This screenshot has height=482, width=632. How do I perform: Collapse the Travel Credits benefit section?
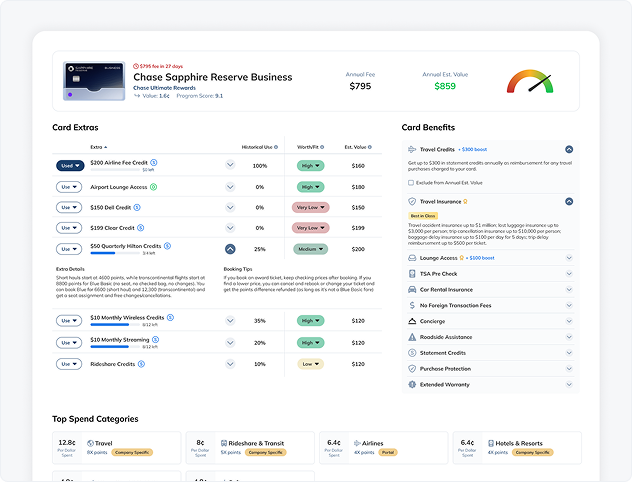coord(569,149)
